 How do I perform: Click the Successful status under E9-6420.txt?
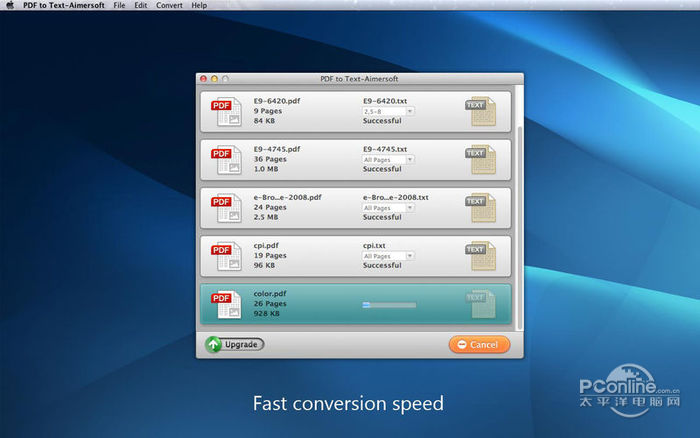pyautogui.click(x=382, y=121)
